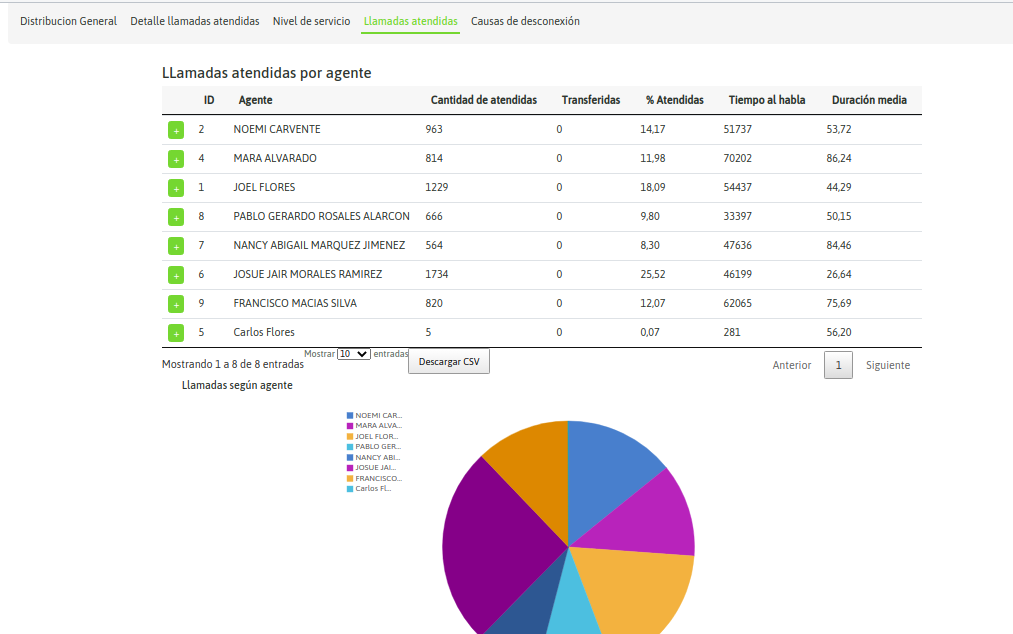The width and height of the screenshot is (1013, 634).
Task: Expand row details for Carlos Flores
Action: point(176,333)
